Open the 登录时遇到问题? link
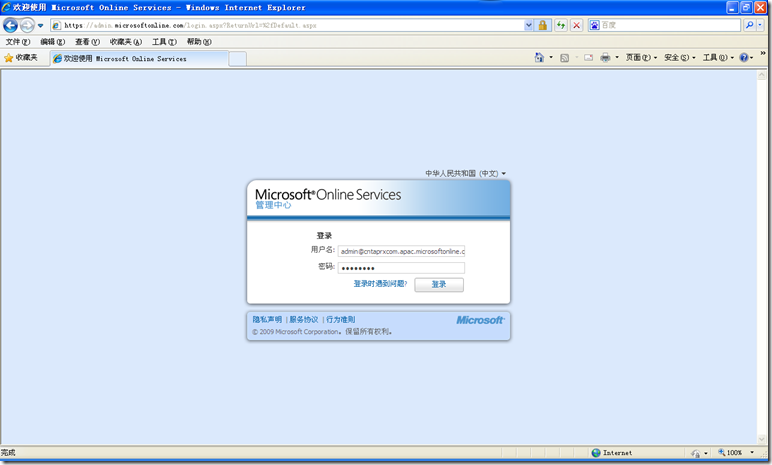The image size is (772, 465). 380,284
